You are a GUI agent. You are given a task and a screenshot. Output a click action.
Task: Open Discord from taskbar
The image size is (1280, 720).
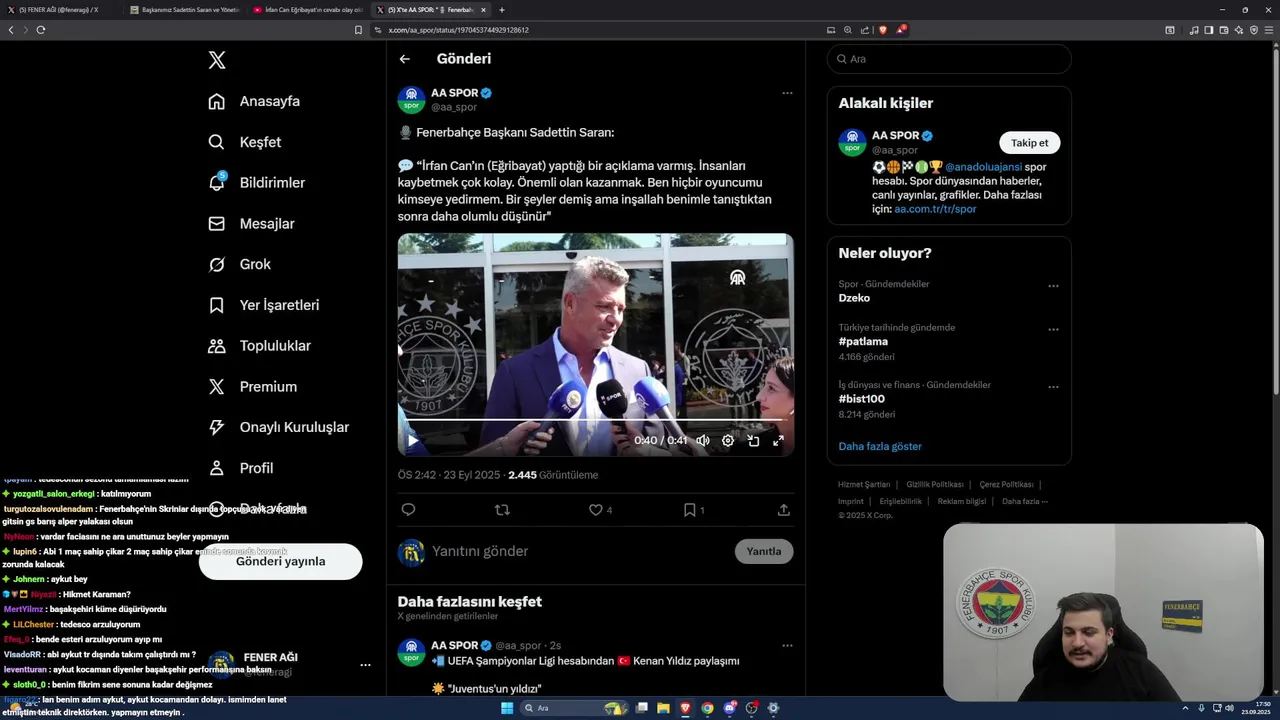tap(729, 708)
